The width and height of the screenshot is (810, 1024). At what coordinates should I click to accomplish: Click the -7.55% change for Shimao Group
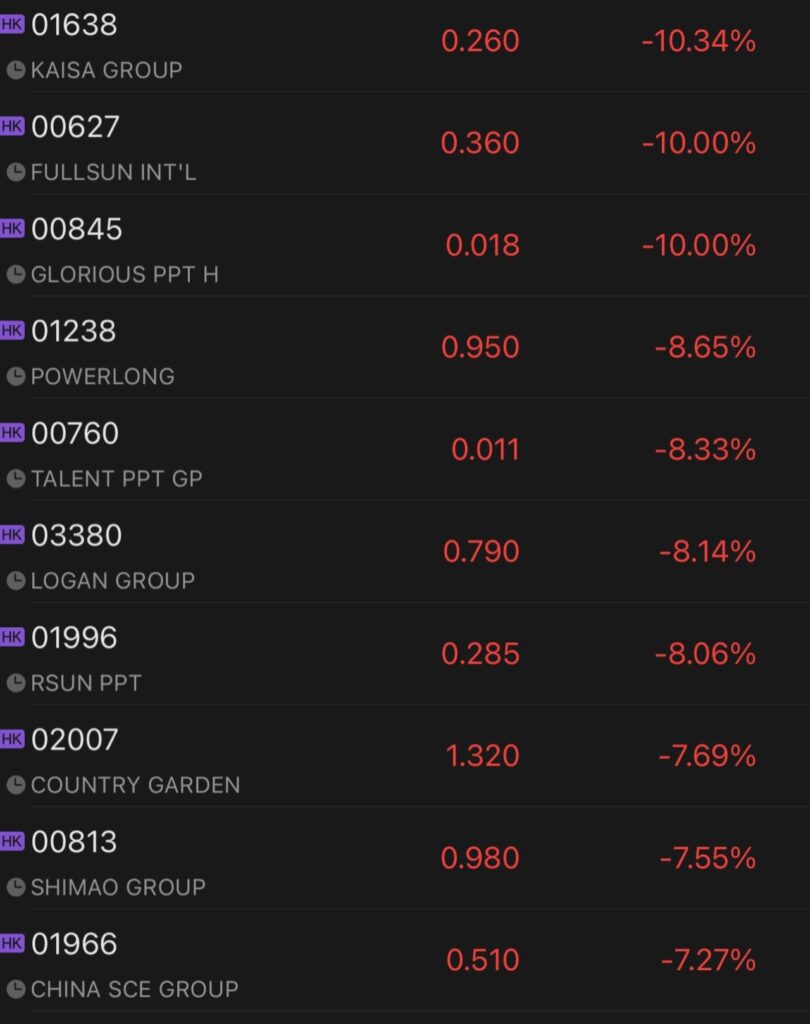(x=707, y=858)
